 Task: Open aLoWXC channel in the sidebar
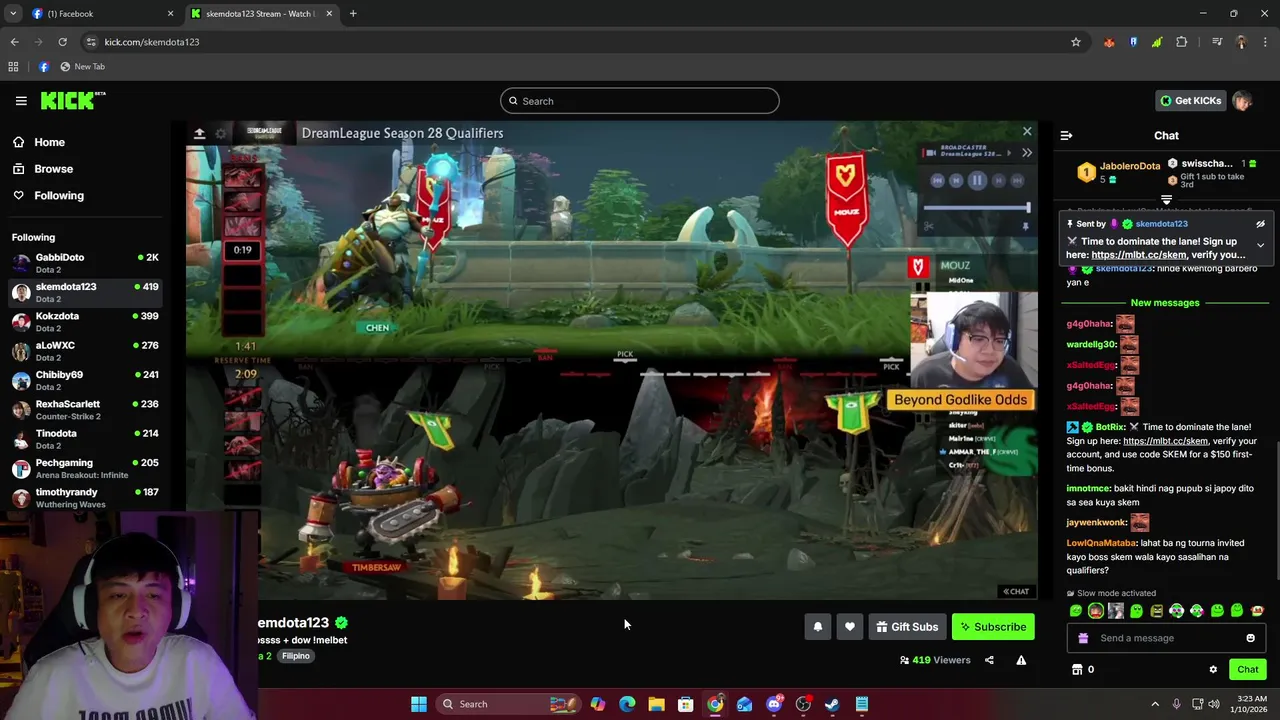[x=85, y=351]
